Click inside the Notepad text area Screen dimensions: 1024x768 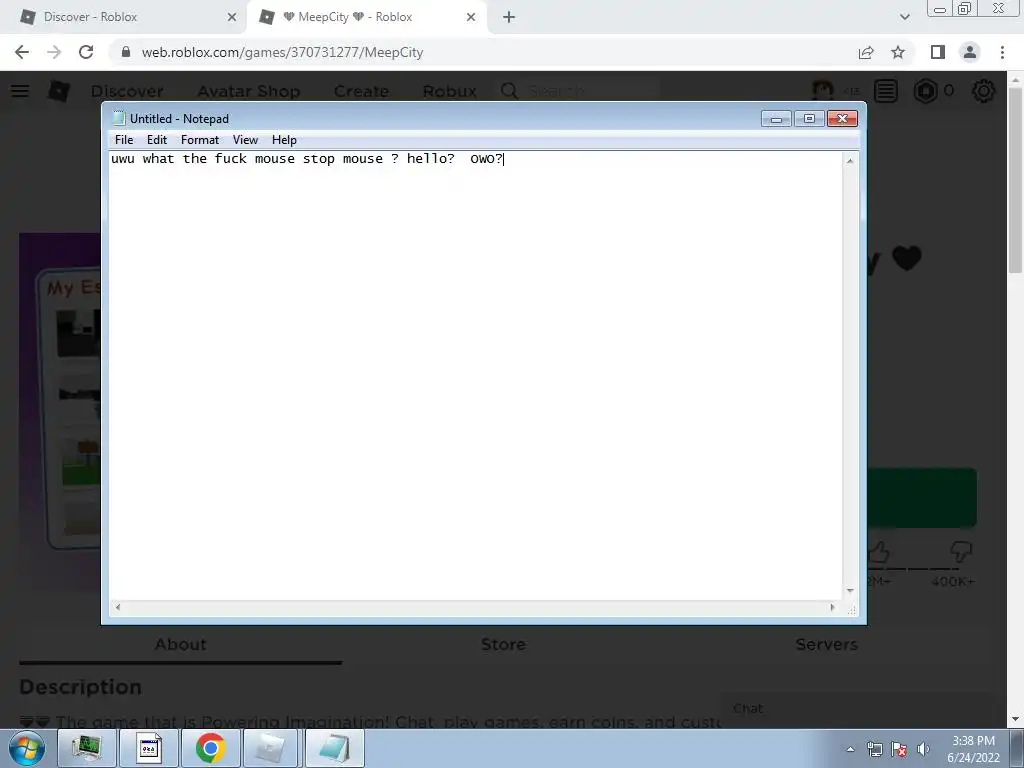(x=475, y=376)
